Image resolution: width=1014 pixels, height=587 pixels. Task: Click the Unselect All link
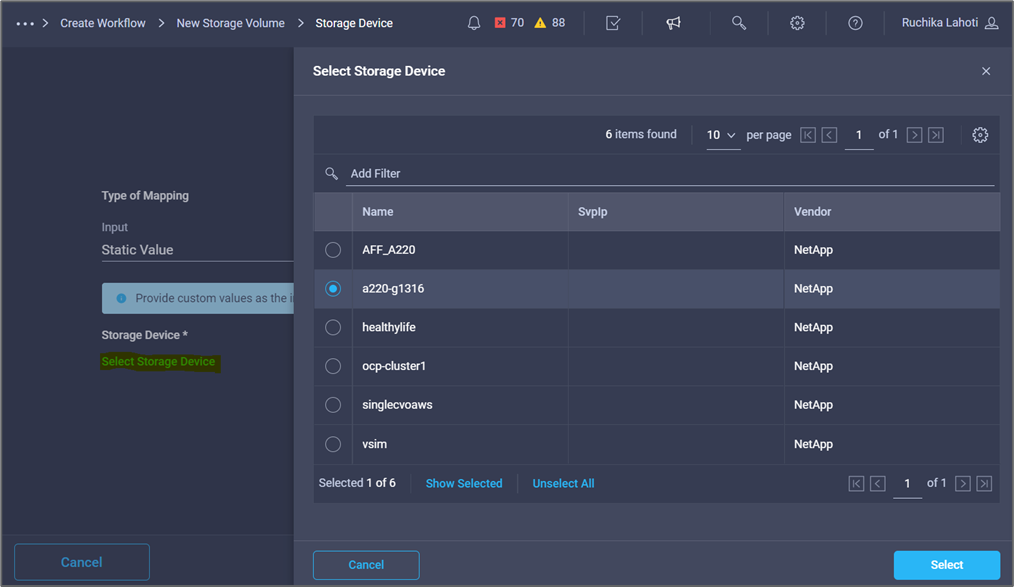(563, 483)
